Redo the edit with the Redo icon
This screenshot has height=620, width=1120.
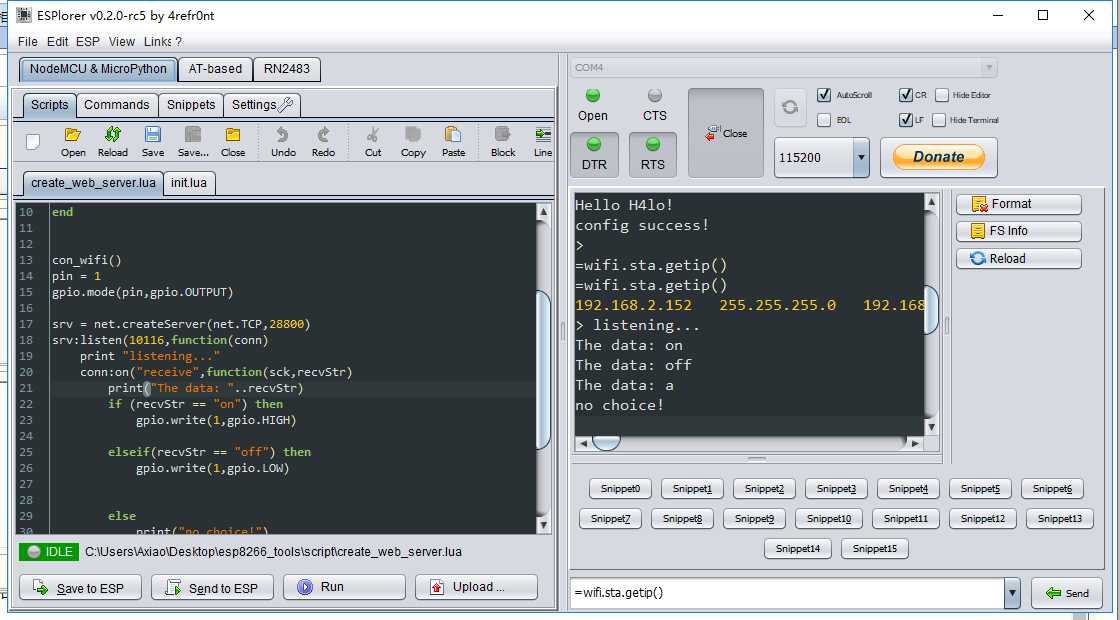click(x=323, y=141)
